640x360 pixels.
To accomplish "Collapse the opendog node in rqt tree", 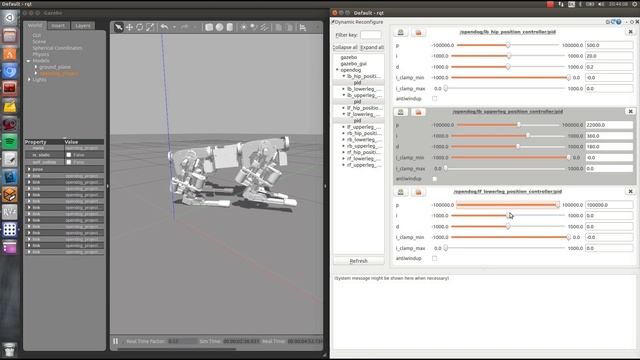I will [x=337, y=70].
